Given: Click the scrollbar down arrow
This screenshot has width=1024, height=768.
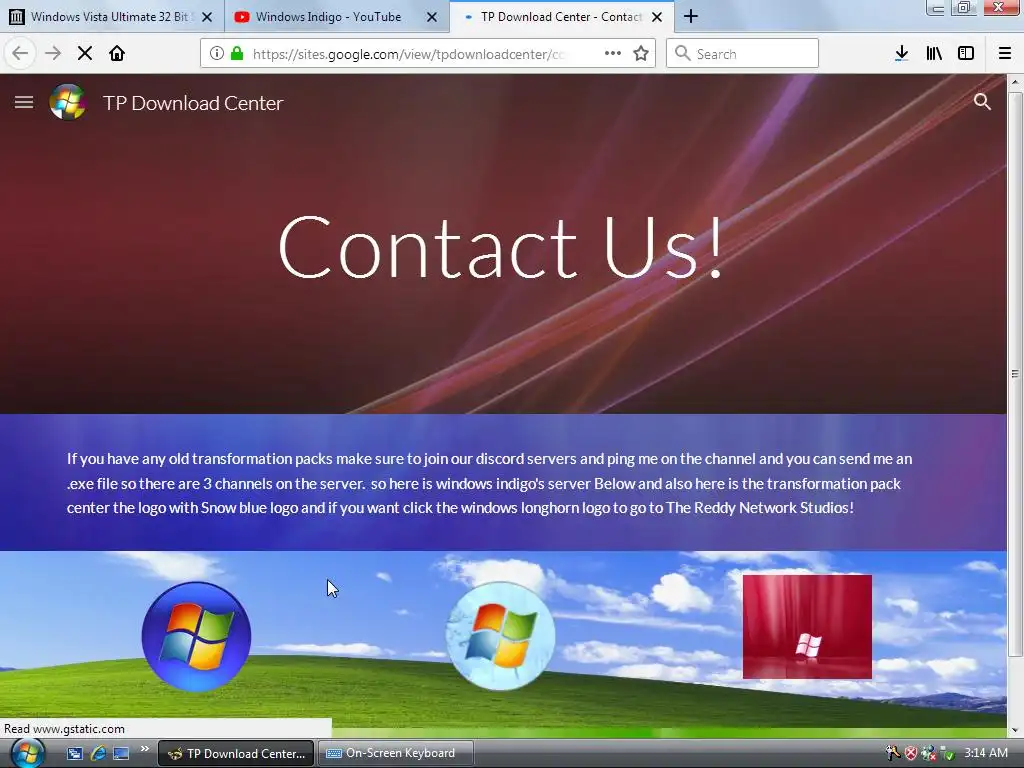Looking at the screenshot, I should 1015,730.
